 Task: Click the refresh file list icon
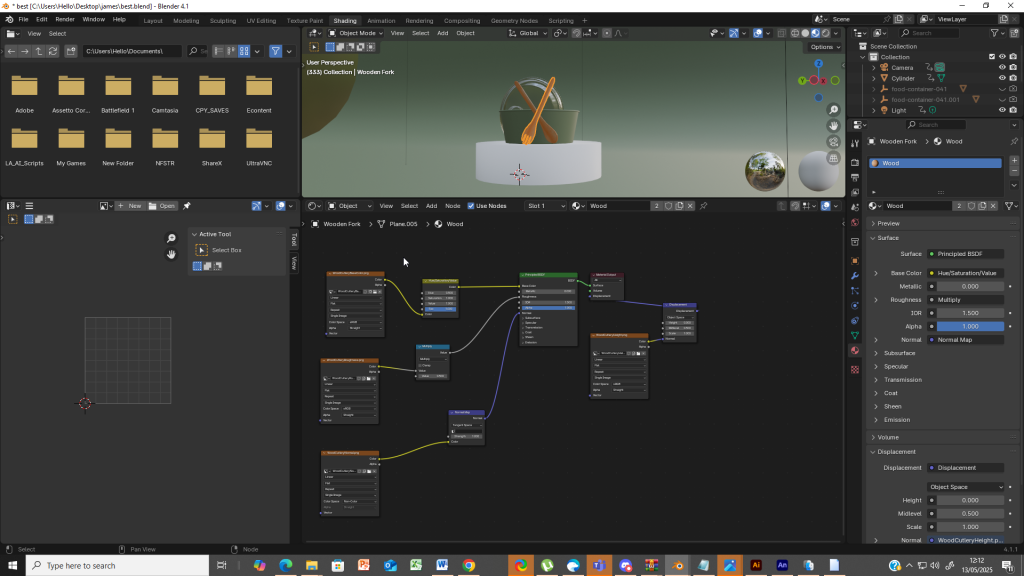pos(54,51)
